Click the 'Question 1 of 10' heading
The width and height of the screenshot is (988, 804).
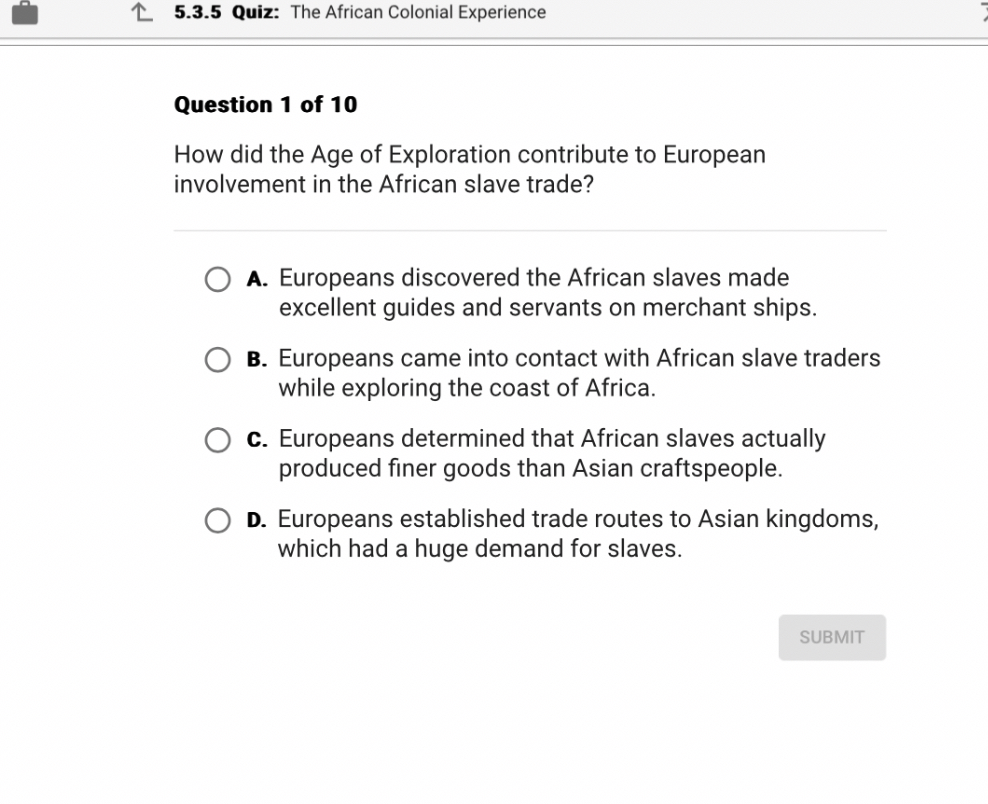point(265,105)
